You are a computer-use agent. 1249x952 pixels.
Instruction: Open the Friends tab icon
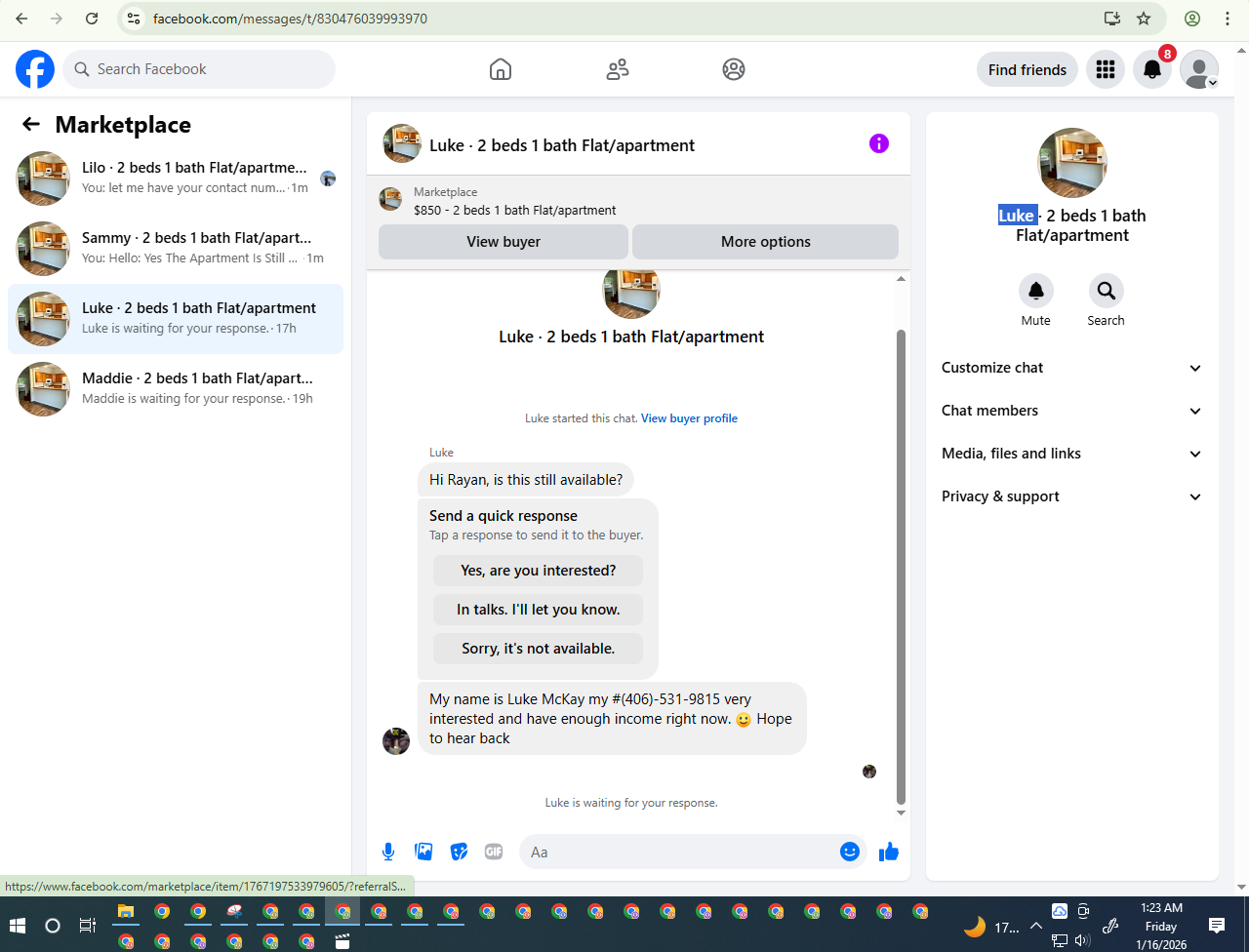point(618,69)
